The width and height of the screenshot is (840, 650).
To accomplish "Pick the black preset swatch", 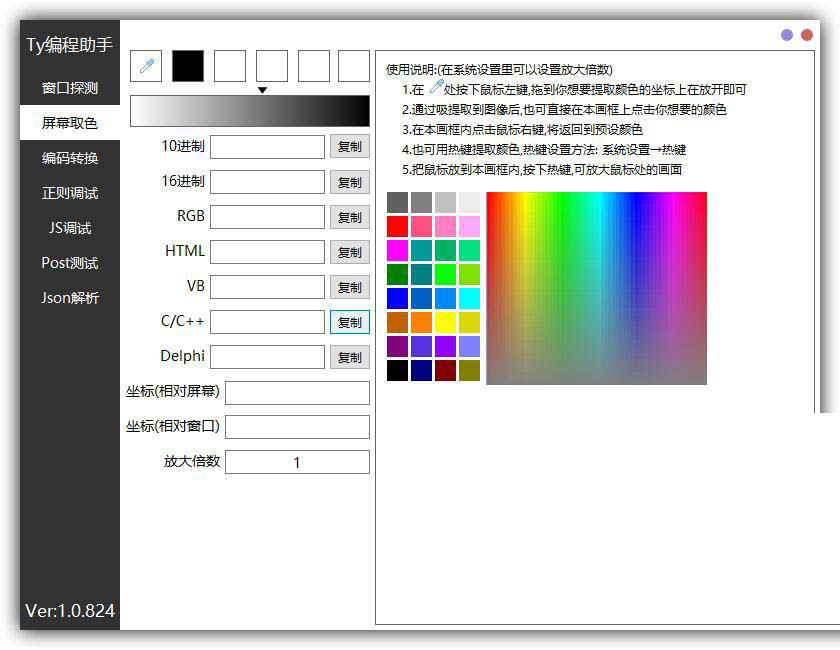I will click(398, 370).
